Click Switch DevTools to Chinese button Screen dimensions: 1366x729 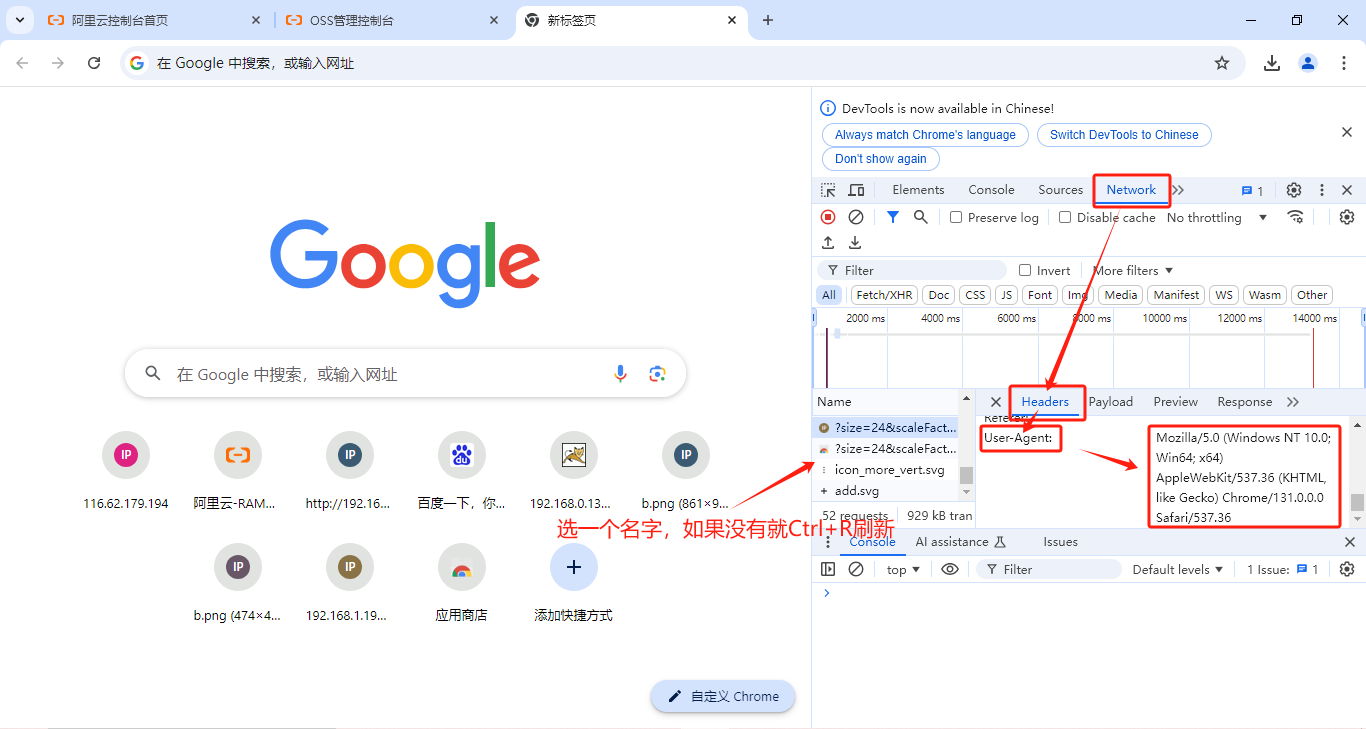1124,135
